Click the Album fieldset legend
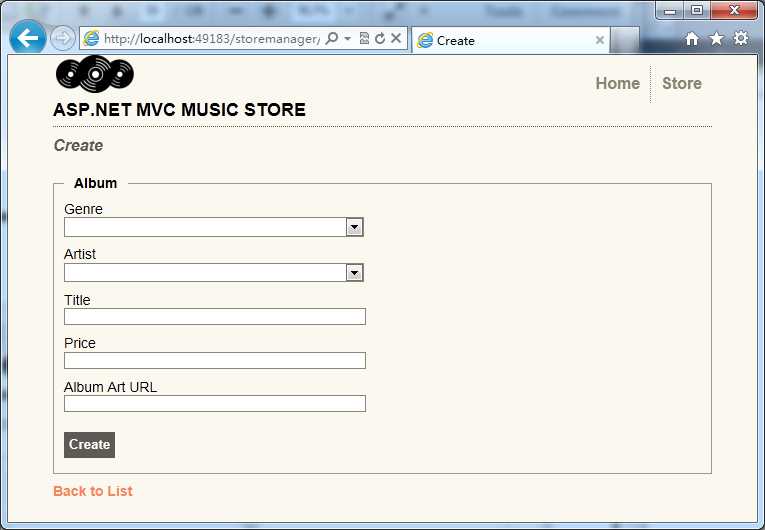This screenshot has width=765, height=530. click(x=96, y=183)
